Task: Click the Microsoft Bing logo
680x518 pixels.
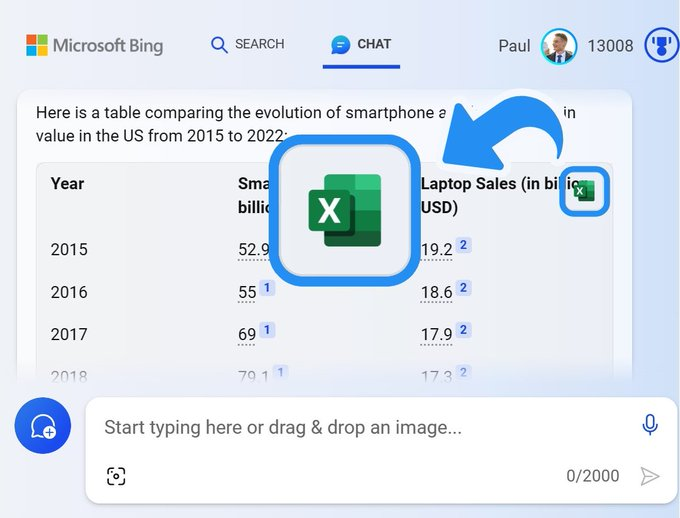Action: (x=94, y=45)
